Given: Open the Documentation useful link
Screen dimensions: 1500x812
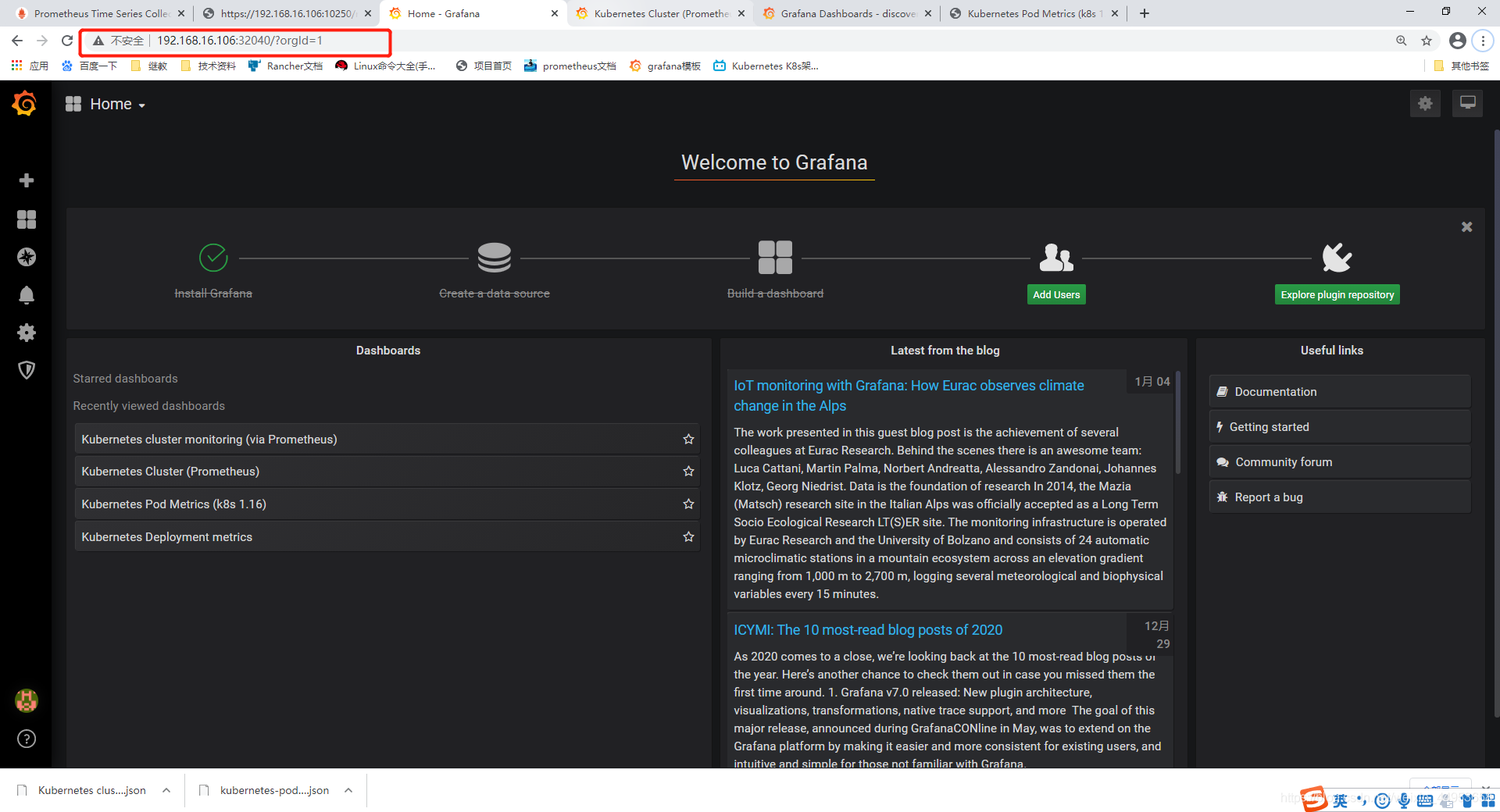Looking at the screenshot, I should (x=1340, y=392).
